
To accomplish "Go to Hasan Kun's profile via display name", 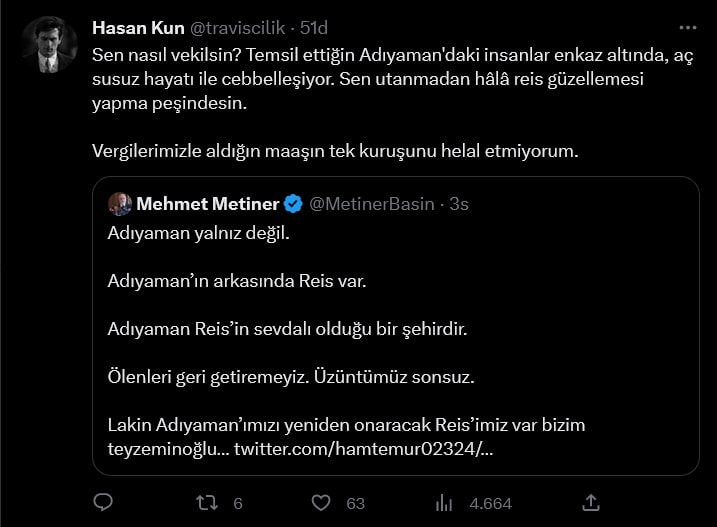I will 130,27.
